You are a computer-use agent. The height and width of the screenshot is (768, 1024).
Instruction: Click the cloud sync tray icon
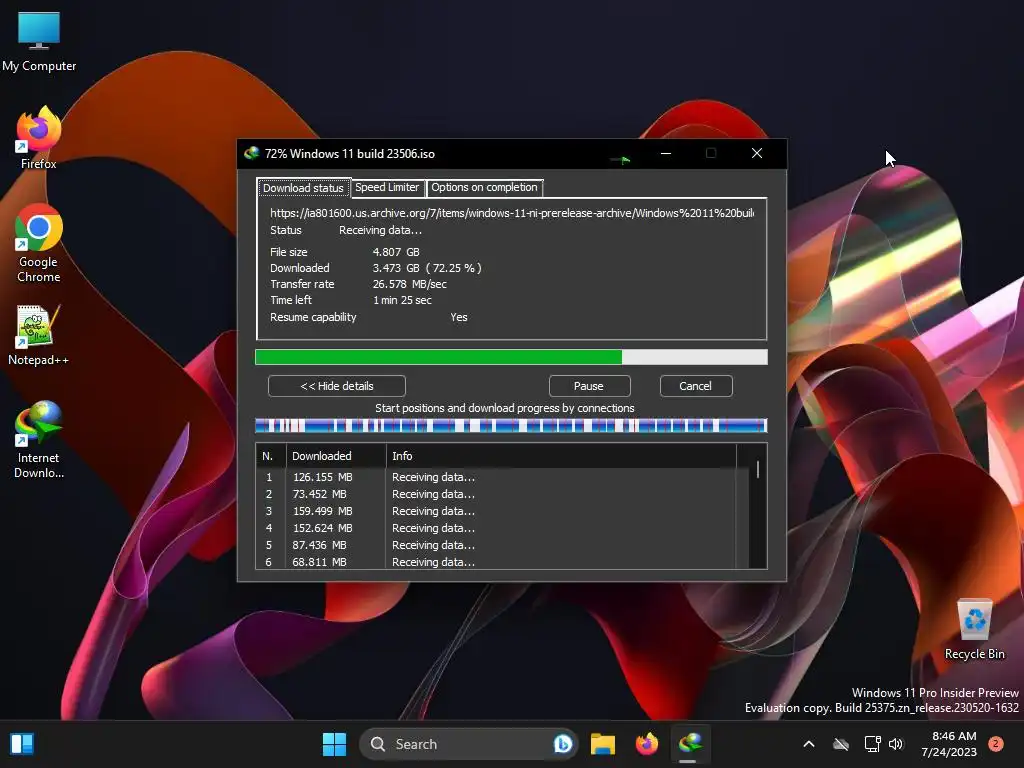841,744
